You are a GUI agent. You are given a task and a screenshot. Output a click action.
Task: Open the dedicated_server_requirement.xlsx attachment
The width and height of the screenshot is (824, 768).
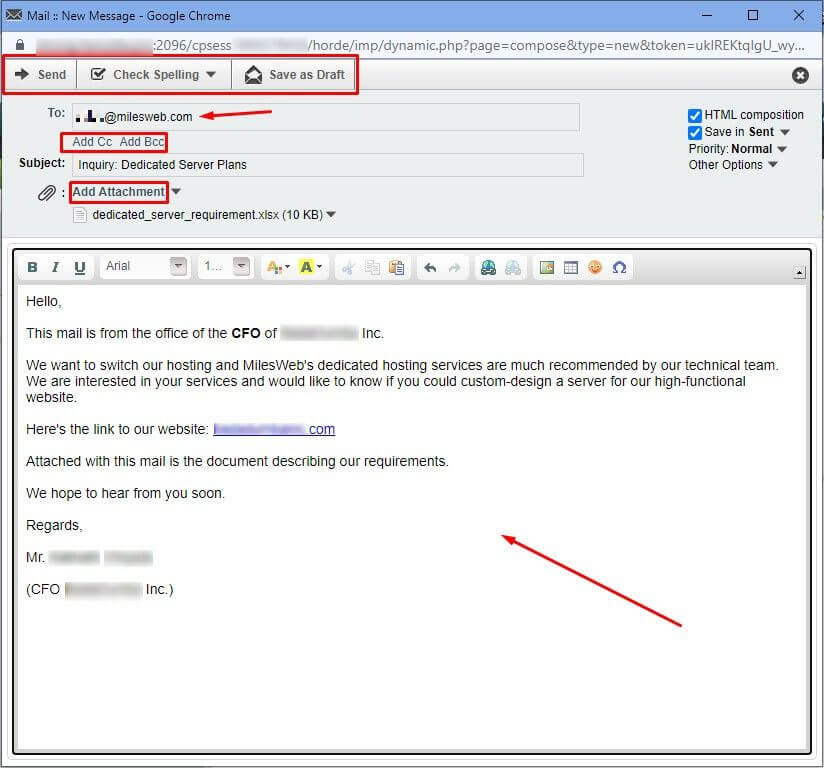pyautogui.click(x=207, y=215)
